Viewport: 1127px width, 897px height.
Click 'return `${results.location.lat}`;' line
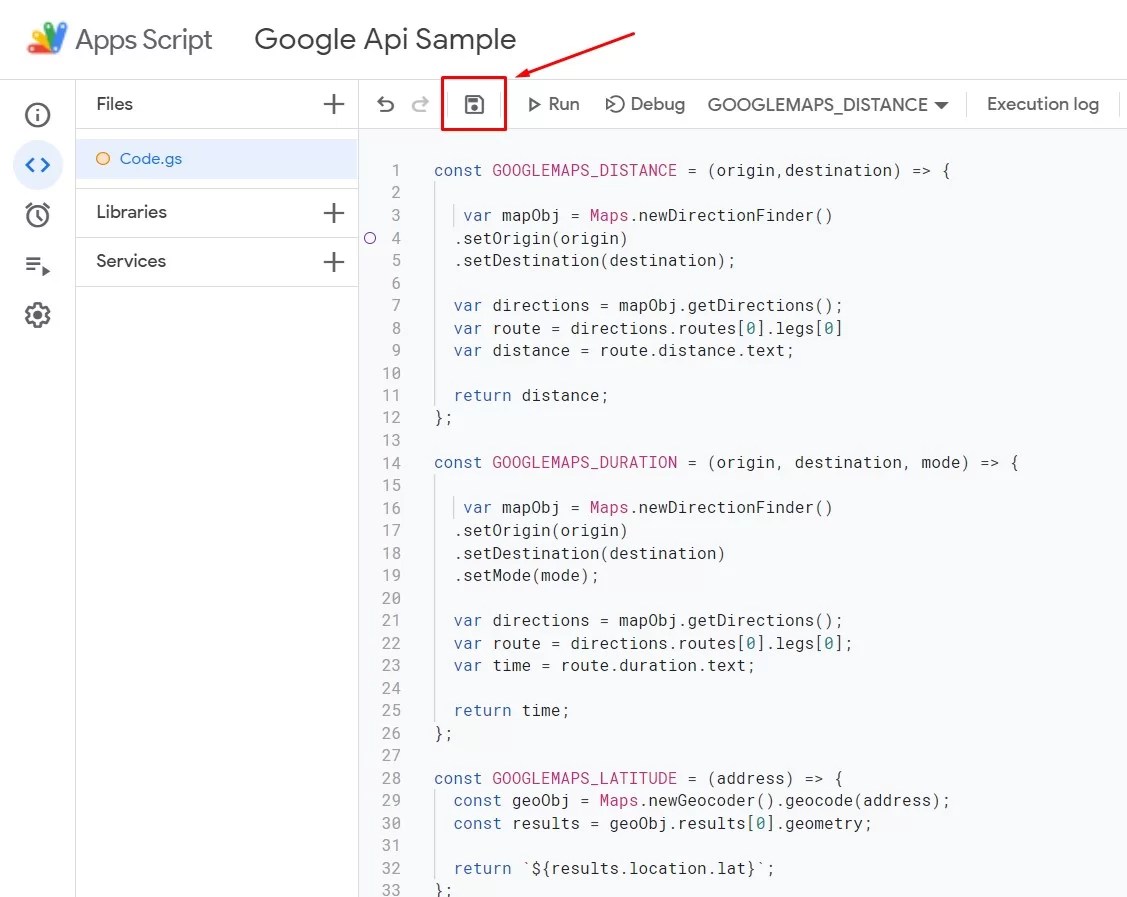coord(614,868)
